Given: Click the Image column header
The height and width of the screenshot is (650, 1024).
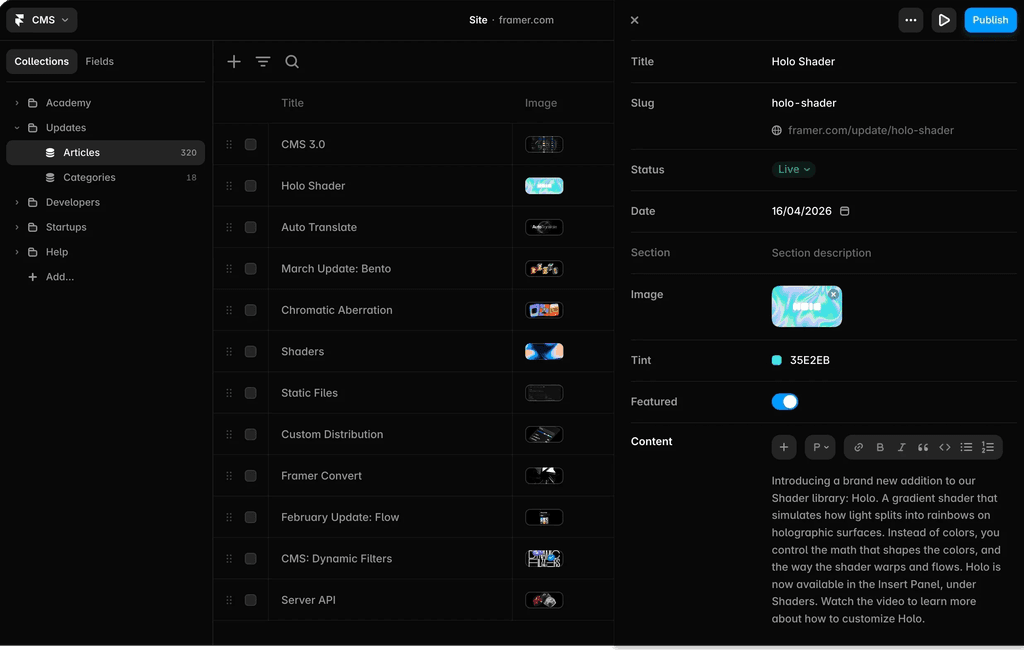Looking at the screenshot, I should (x=541, y=103).
